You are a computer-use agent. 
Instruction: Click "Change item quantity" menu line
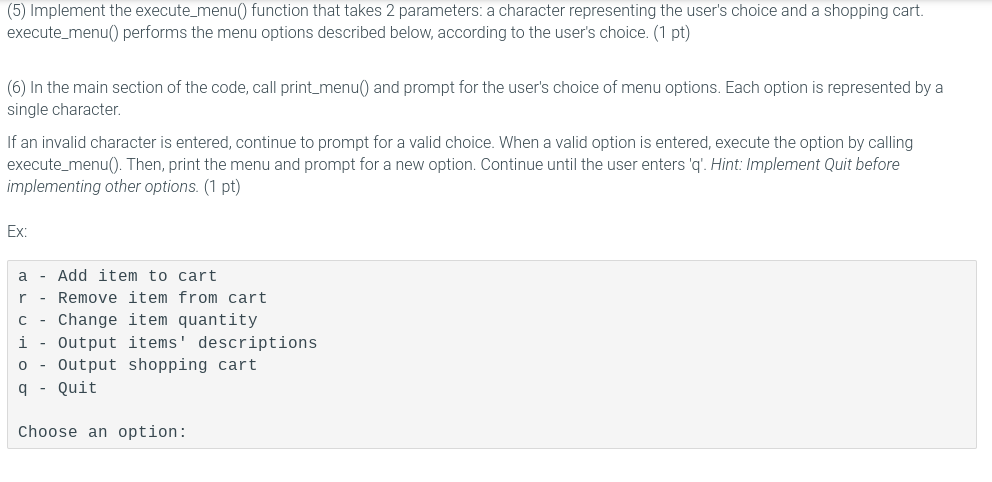pos(157,320)
